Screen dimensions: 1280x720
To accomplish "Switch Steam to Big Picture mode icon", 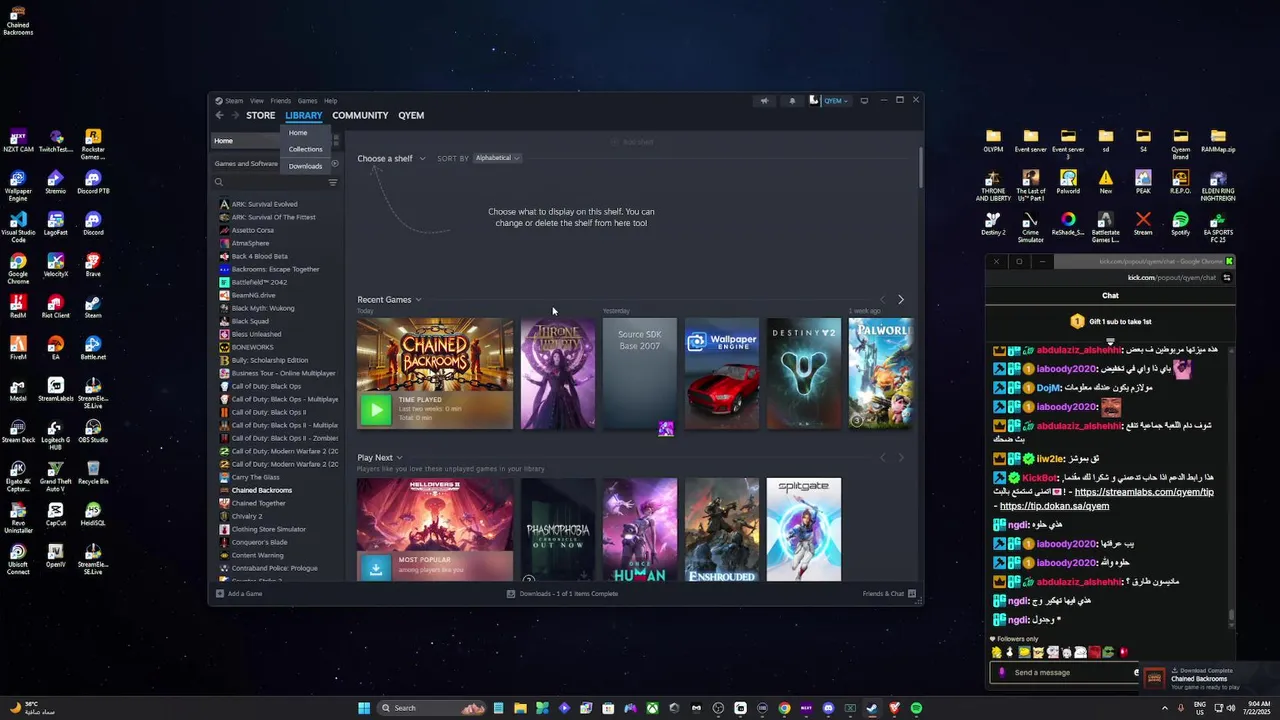I will click(x=864, y=100).
